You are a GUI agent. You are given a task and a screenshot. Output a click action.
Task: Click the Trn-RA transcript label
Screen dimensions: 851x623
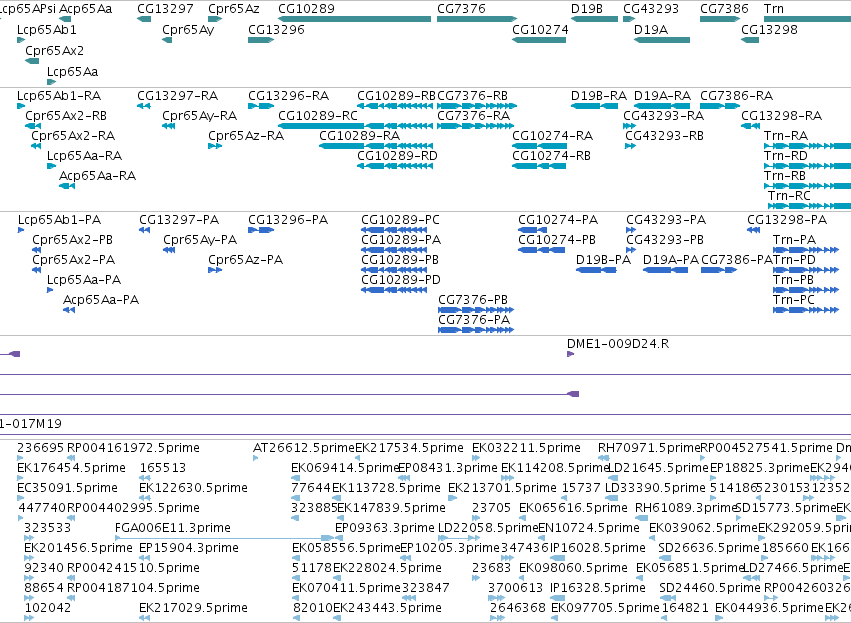point(786,136)
